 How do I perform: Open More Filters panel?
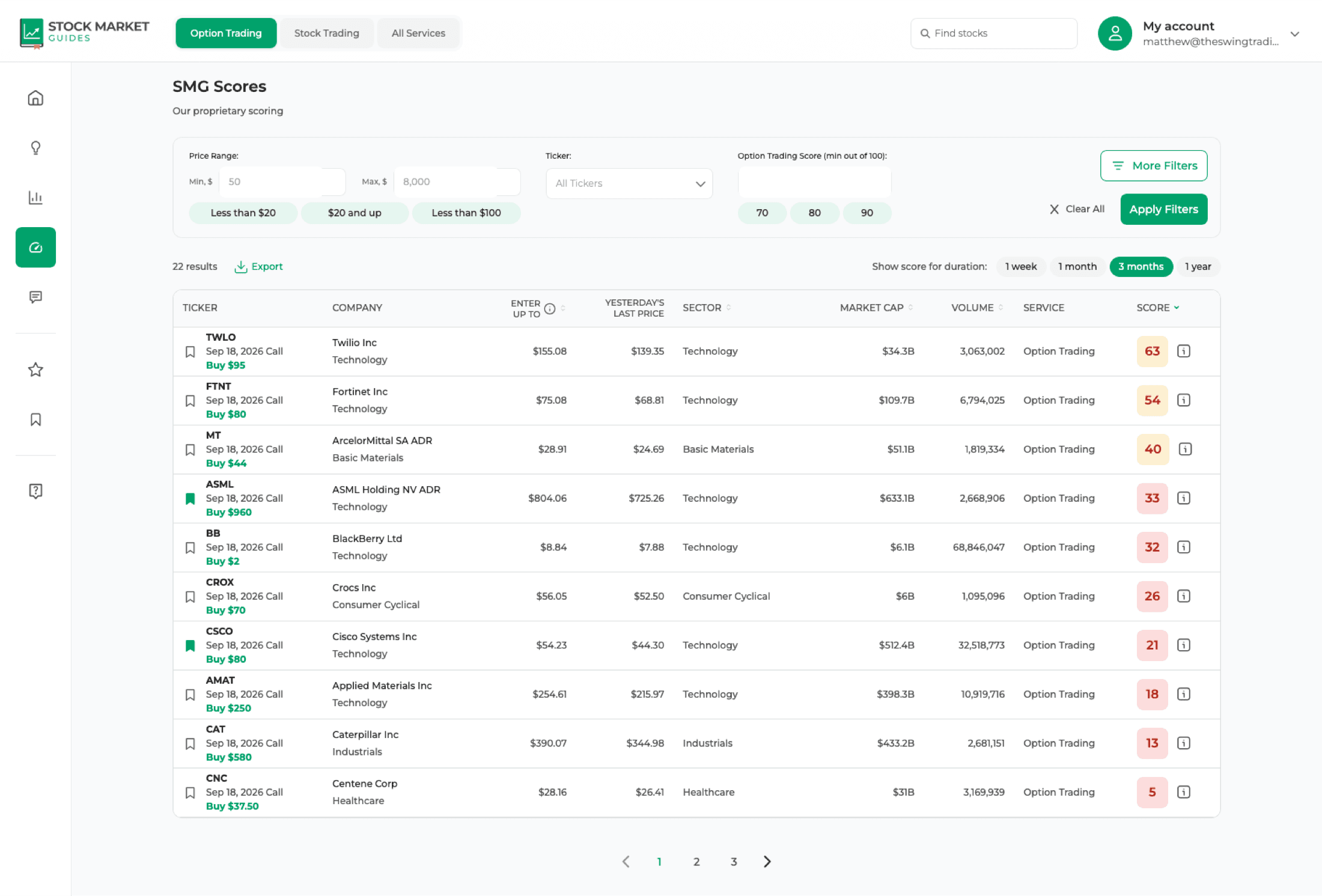pyautogui.click(x=1154, y=165)
